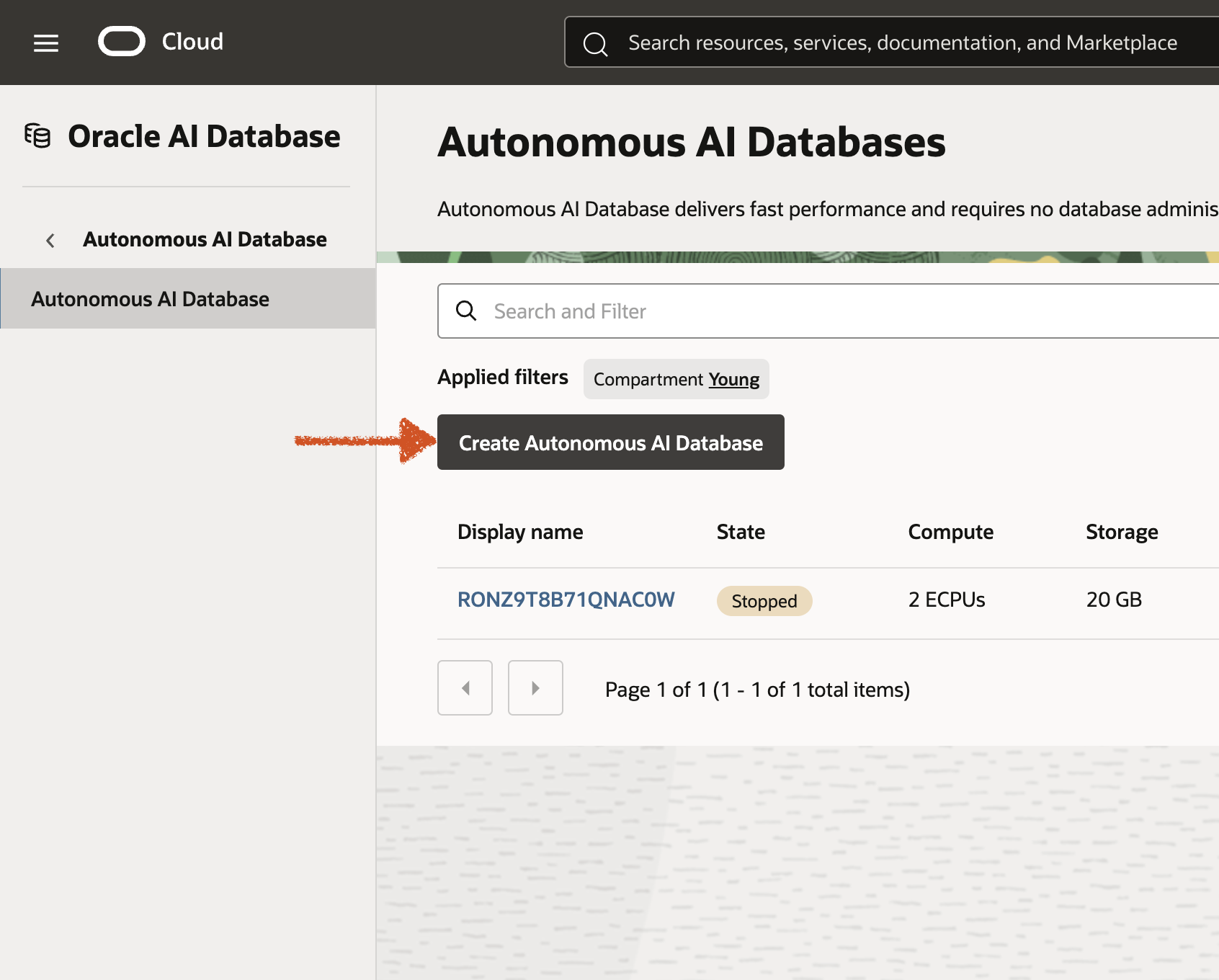Click the magnifier in the Search and Filter box
The height and width of the screenshot is (980, 1219).
(x=466, y=311)
